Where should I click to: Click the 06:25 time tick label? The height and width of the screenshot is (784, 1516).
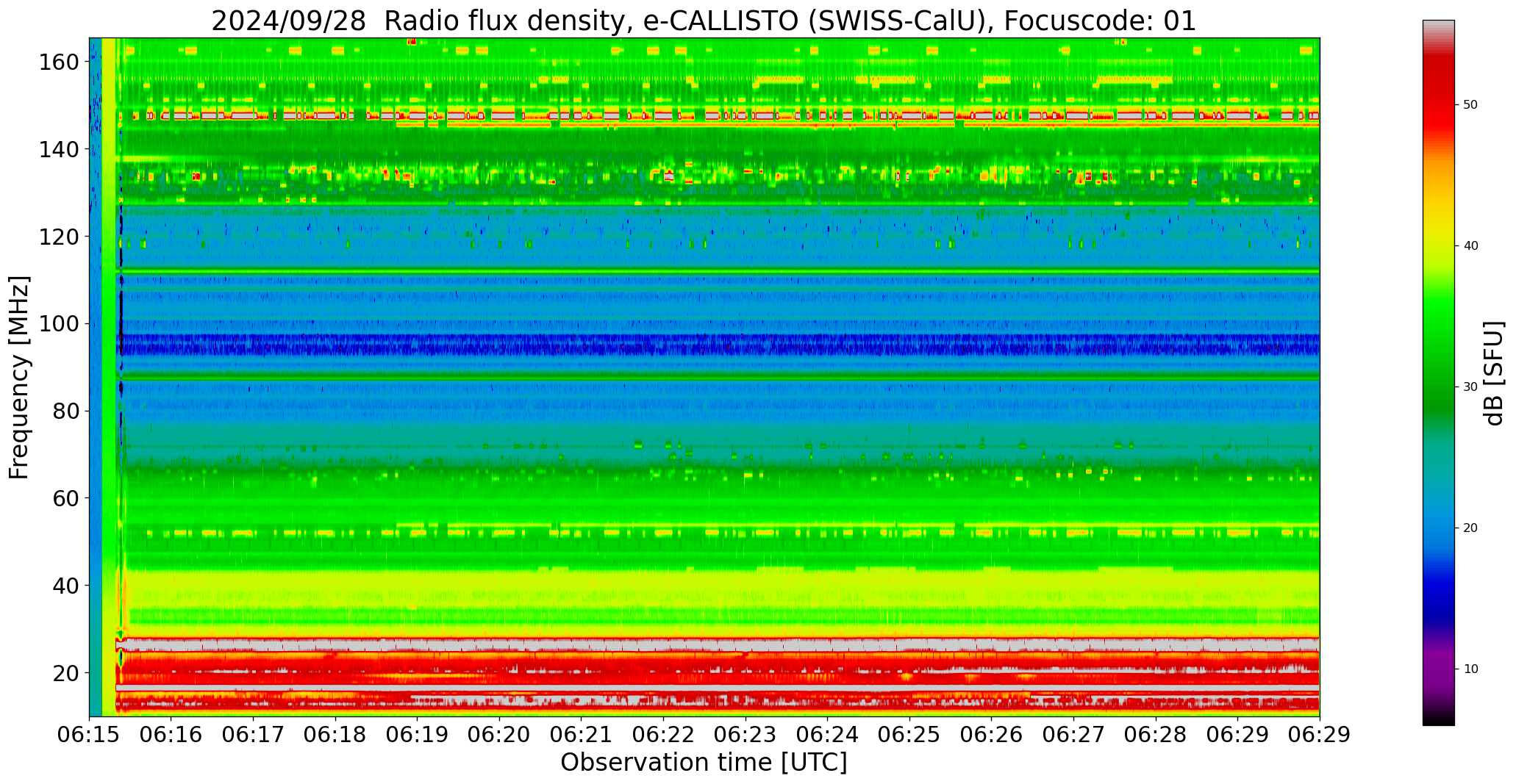(x=909, y=736)
